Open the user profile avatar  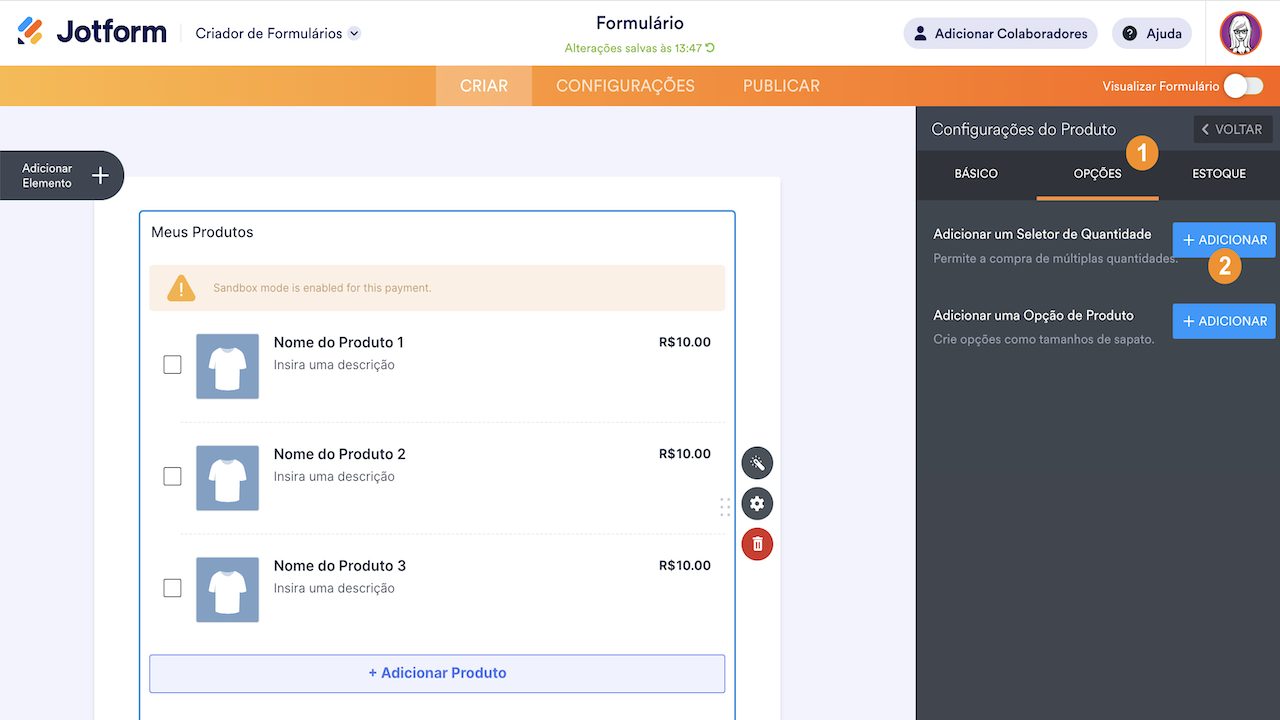(1240, 33)
